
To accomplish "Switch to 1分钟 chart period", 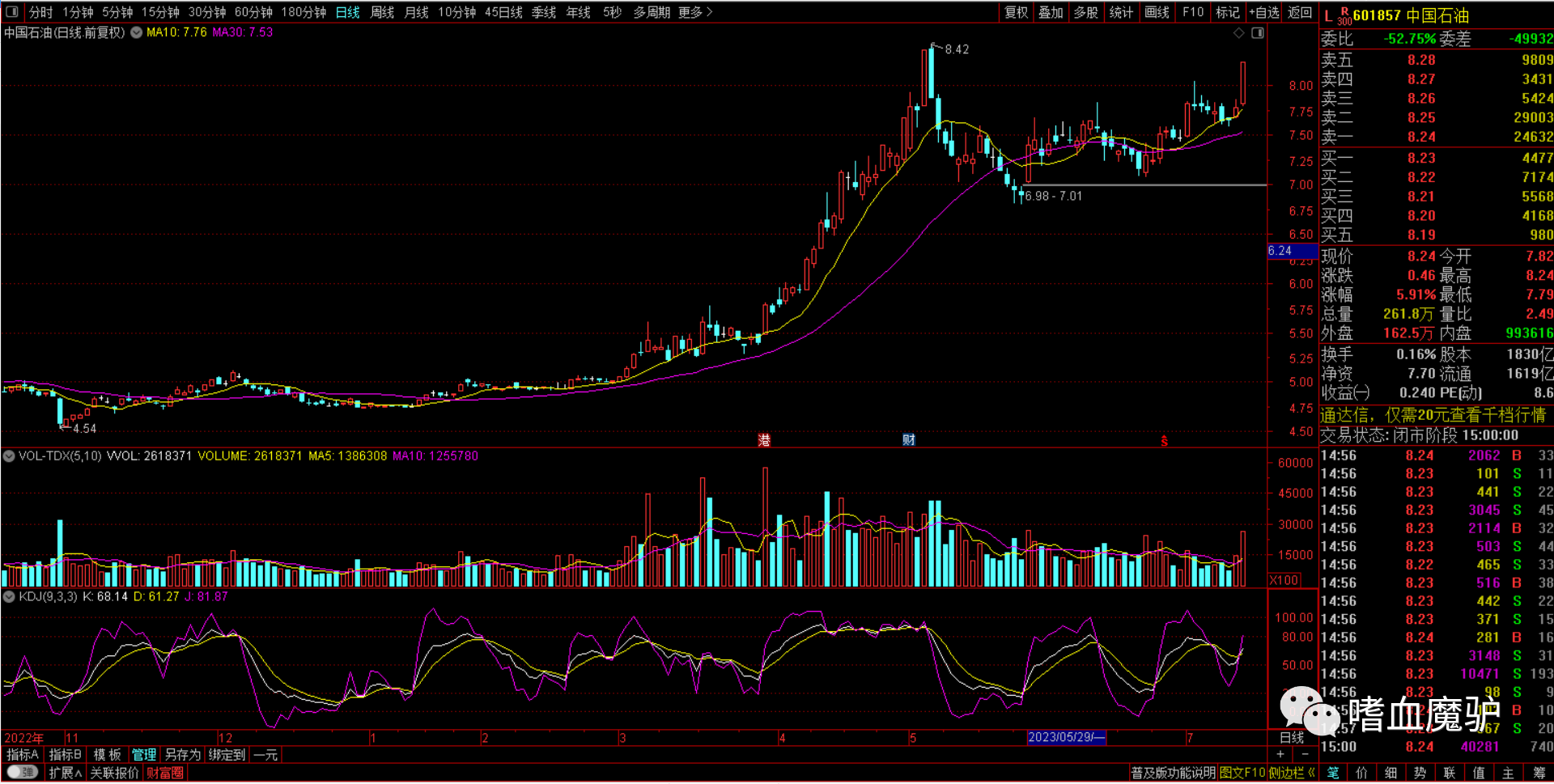I will tap(78, 12).
